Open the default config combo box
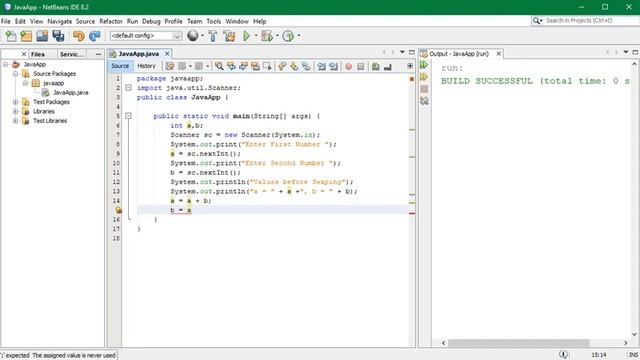 click(x=145, y=36)
